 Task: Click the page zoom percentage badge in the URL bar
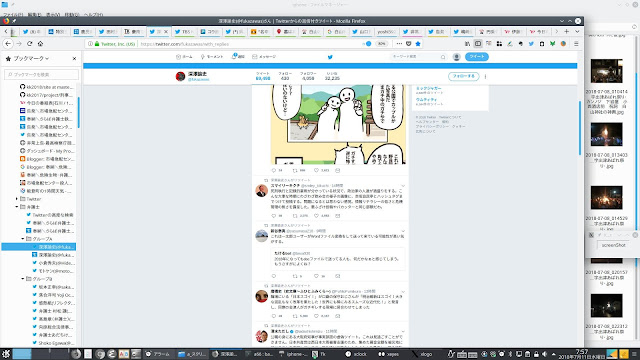pyautogui.click(x=381, y=44)
